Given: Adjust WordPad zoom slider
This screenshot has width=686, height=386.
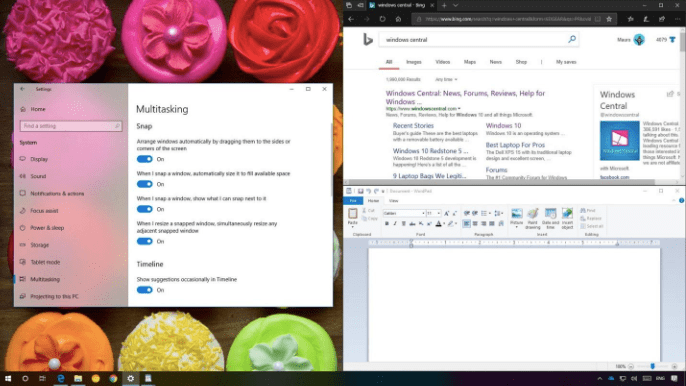Looking at the screenshot, I should click(652, 366).
